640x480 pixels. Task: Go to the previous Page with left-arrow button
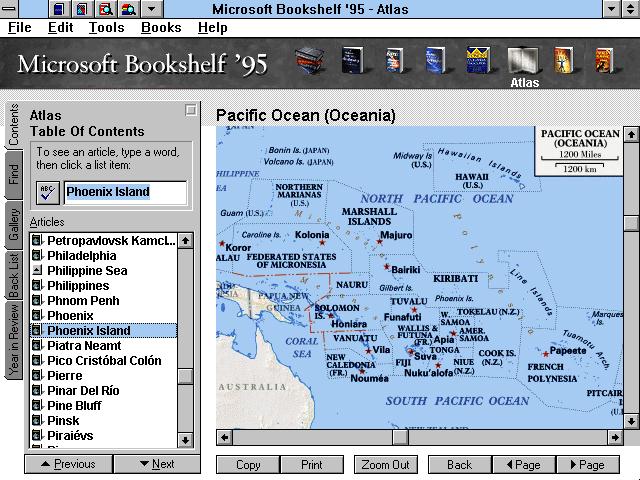(x=524, y=465)
